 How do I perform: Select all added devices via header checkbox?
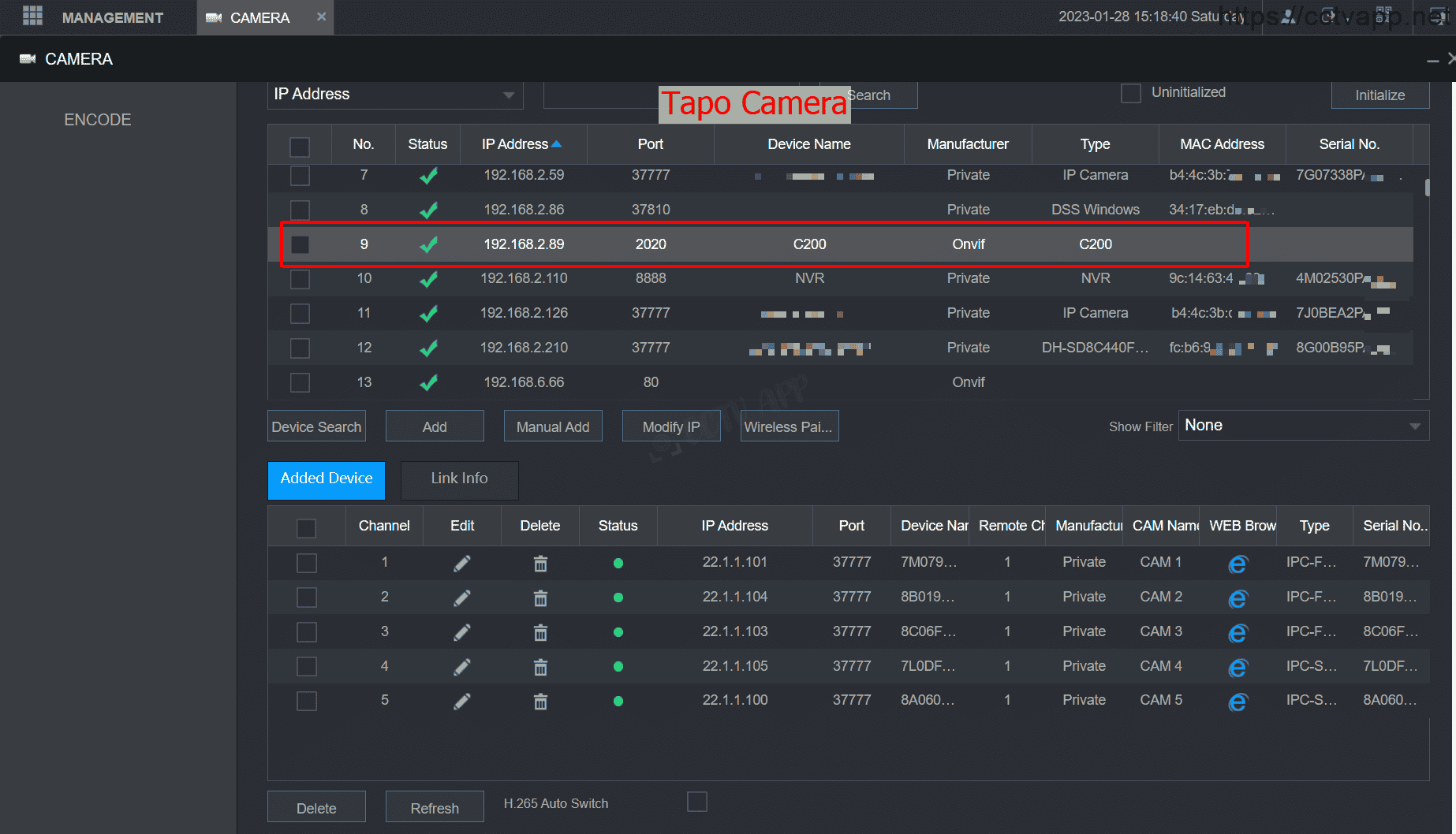306,527
